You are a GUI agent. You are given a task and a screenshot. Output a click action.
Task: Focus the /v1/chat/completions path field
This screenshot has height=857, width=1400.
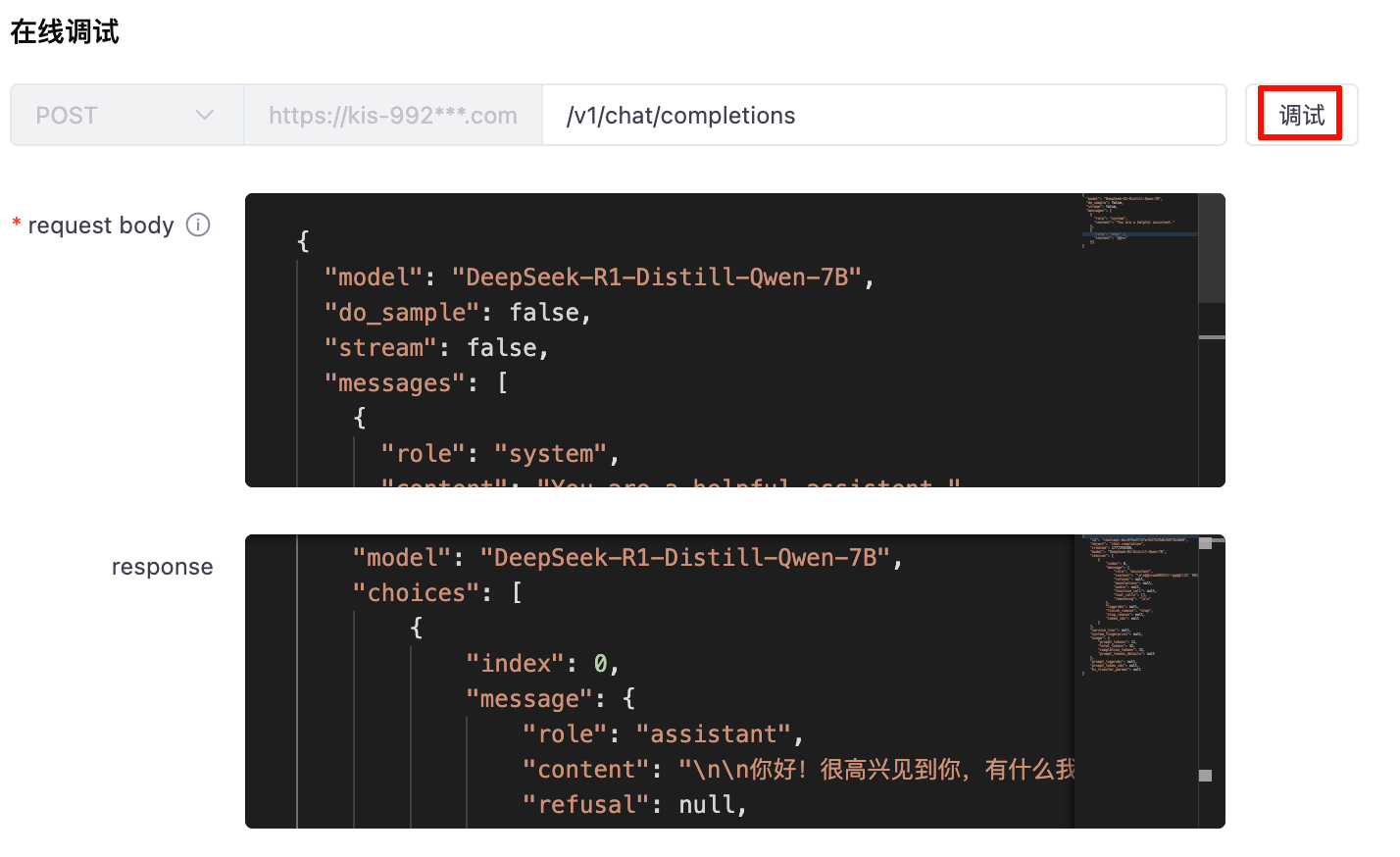pos(882,116)
